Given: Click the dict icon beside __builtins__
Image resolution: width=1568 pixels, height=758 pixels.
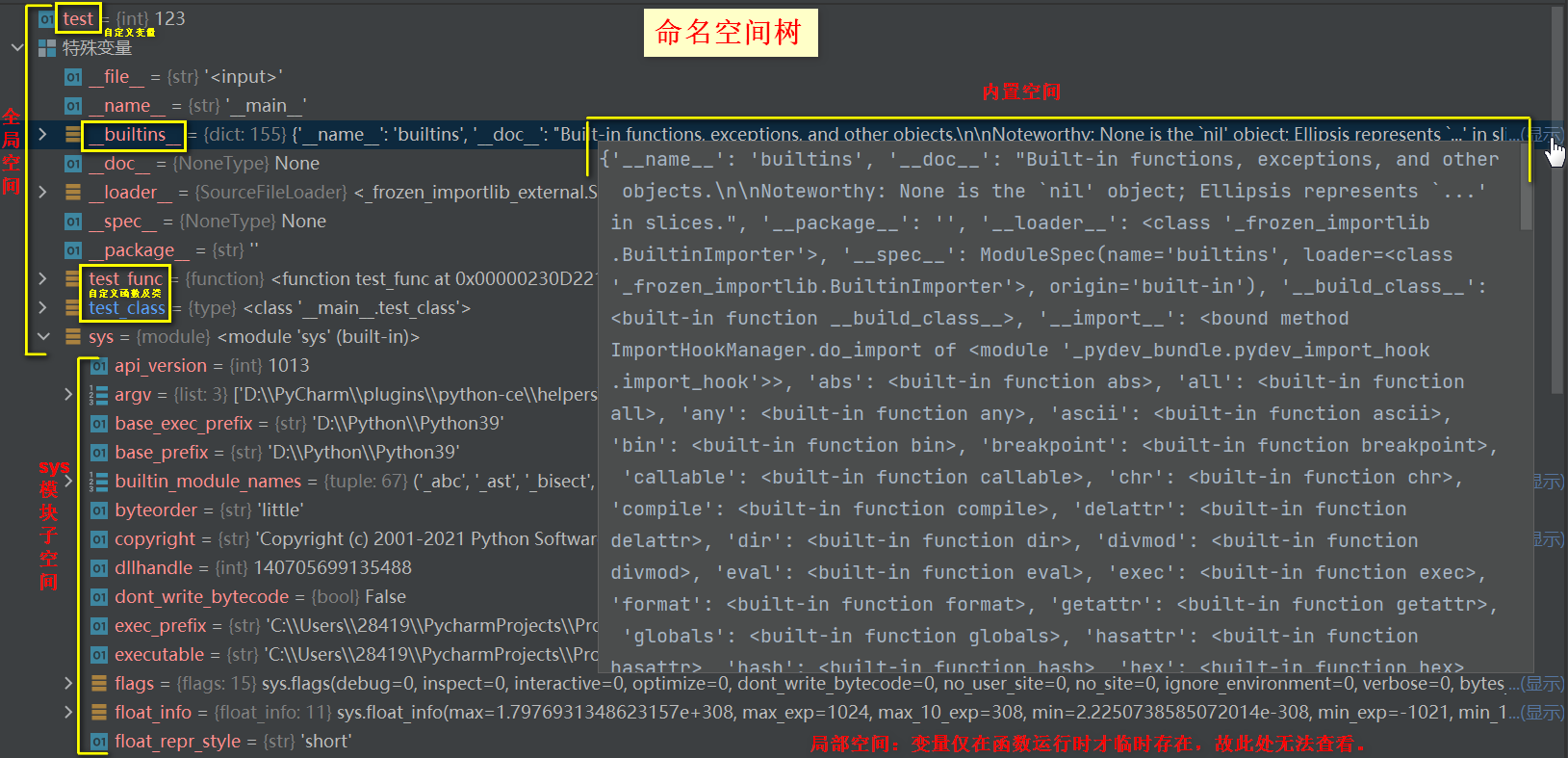Looking at the screenshot, I should 73,135.
